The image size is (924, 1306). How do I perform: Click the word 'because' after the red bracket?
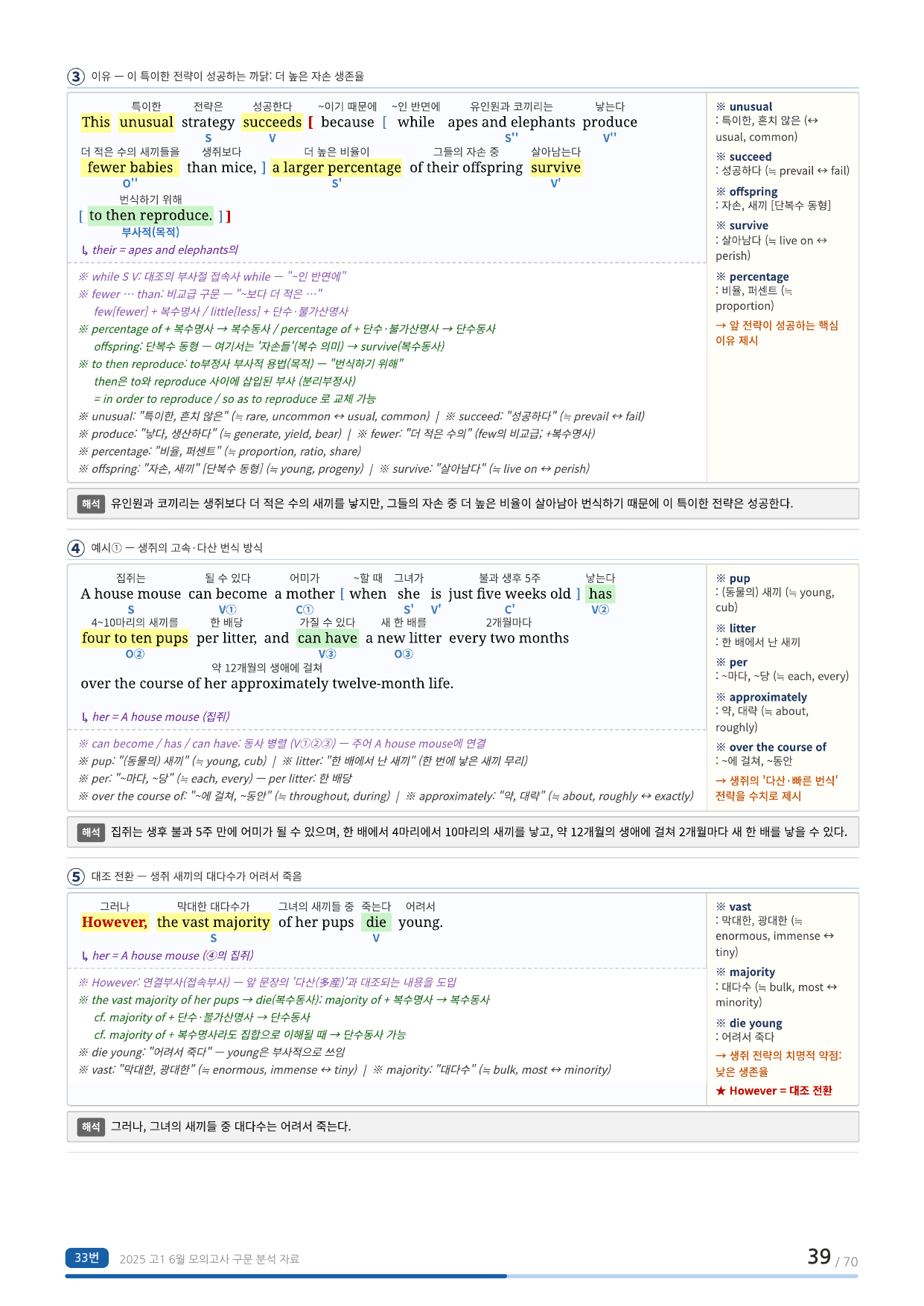tap(348, 122)
